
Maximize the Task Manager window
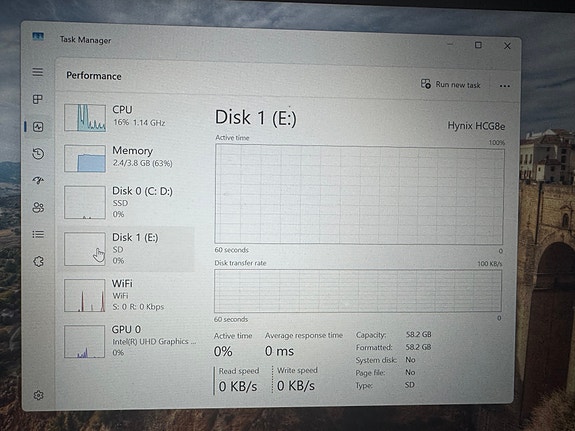(478, 45)
